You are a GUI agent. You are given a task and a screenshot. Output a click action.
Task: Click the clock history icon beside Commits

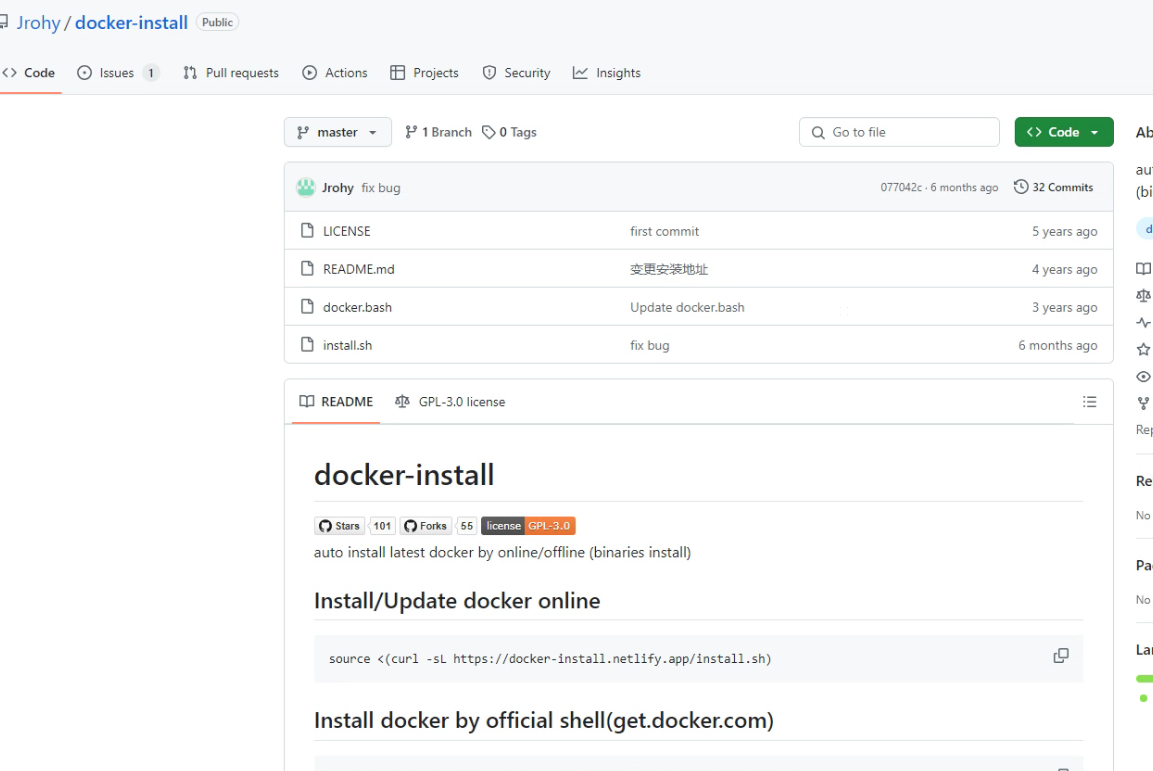point(1021,187)
